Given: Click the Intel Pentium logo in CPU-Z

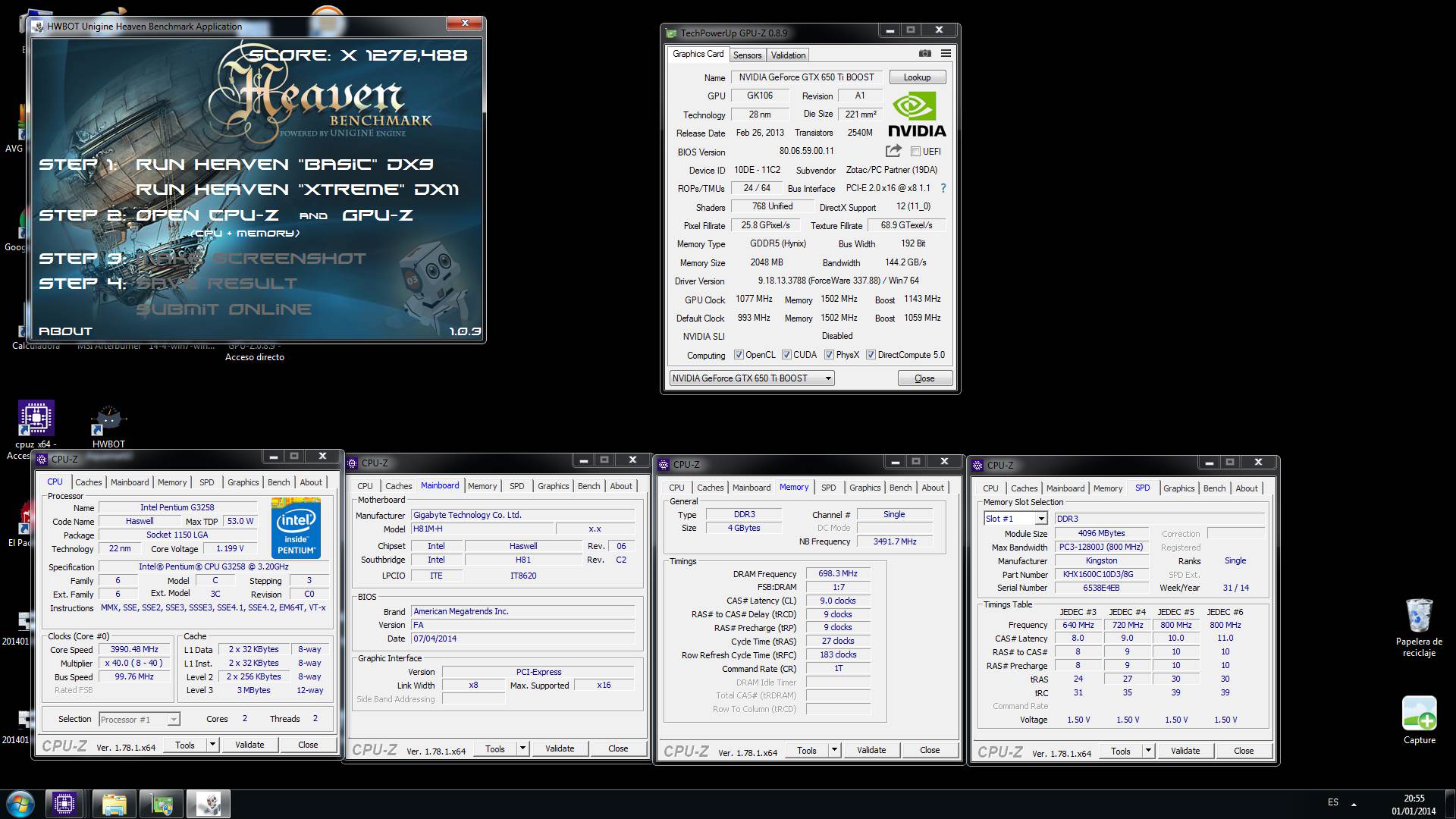Looking at the screenshot, I should point(296,528).
